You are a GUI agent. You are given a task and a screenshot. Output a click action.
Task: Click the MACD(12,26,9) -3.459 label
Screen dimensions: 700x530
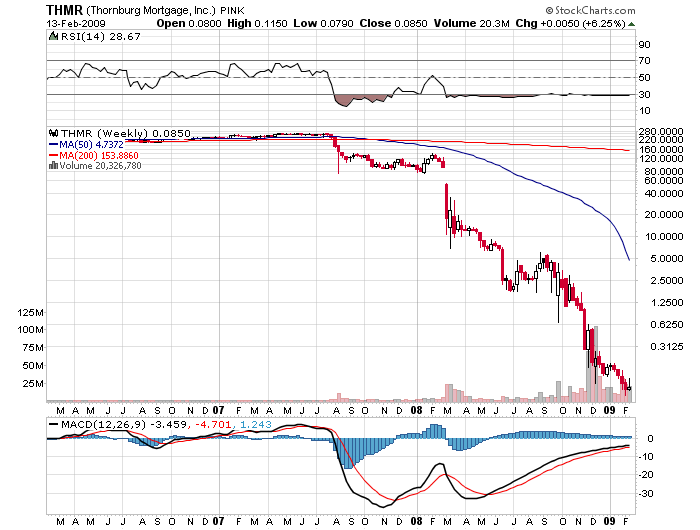pos(123,425)
